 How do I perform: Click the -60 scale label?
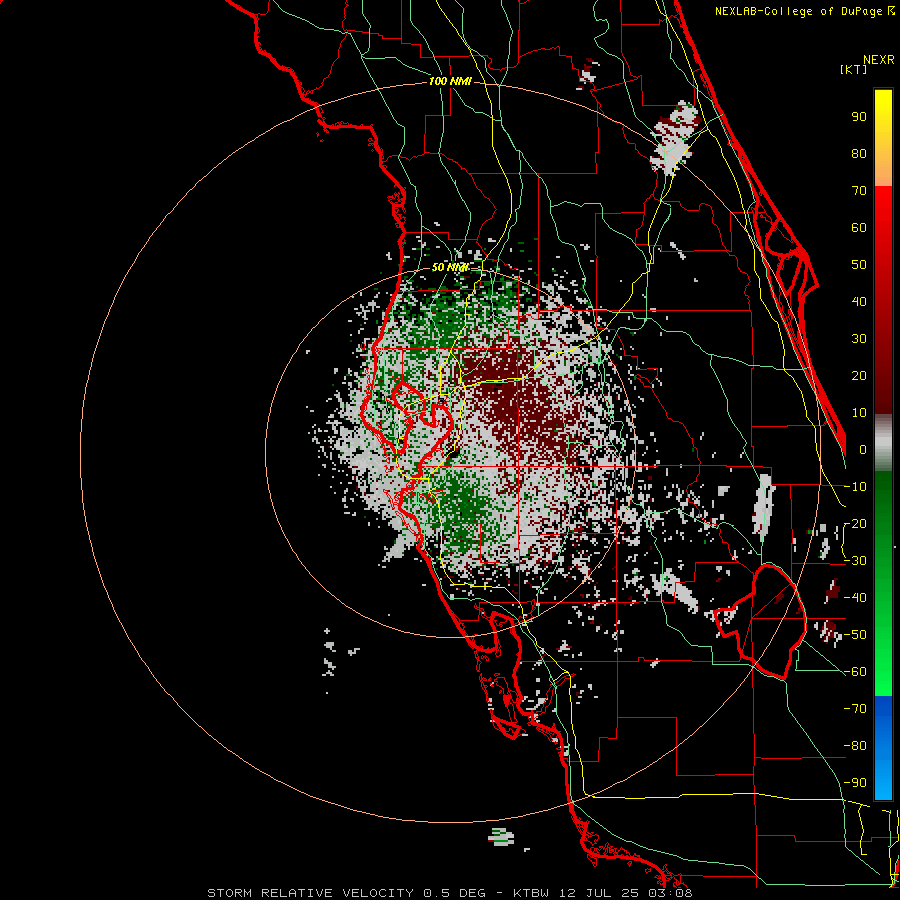[x=855, y=672]
